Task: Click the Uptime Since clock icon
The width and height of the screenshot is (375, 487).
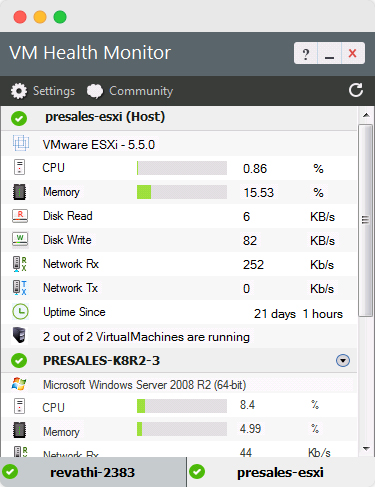Action: [20, 312]
